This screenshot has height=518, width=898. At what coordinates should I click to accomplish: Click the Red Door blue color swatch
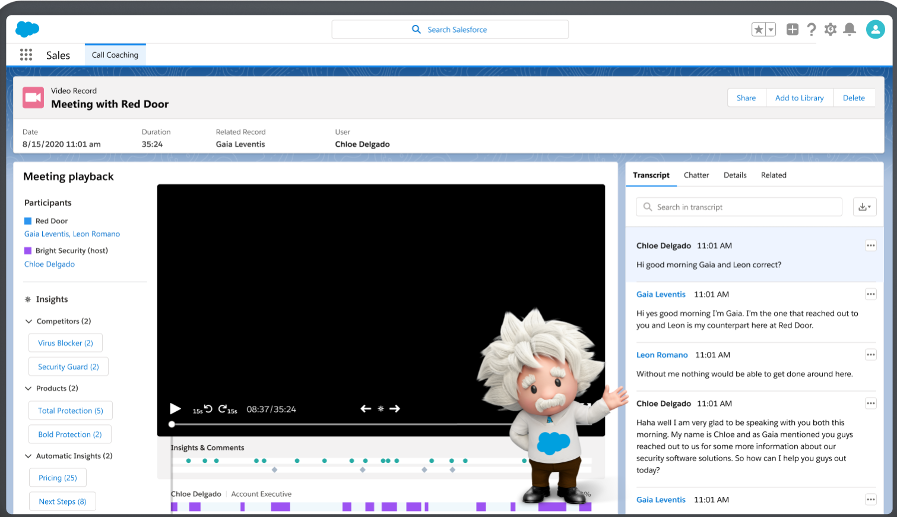pos(27,221)
